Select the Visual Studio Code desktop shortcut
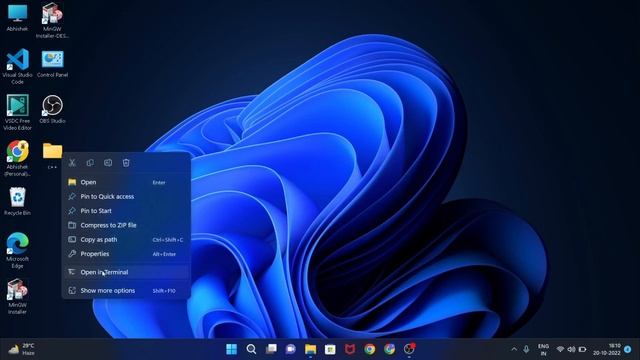Screen dimensions: 640x360 17,66
